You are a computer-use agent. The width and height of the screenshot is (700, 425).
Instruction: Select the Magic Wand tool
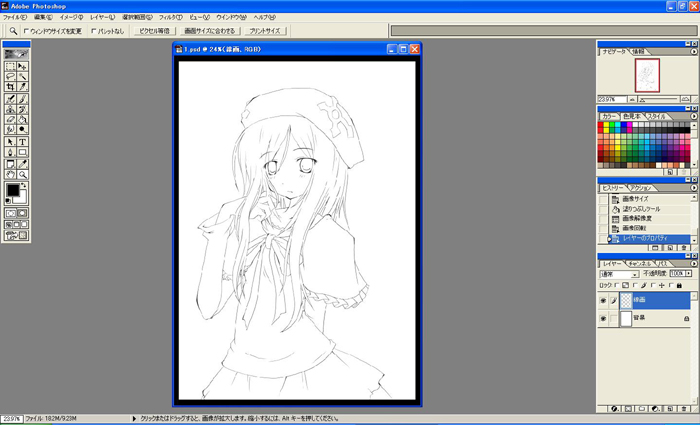(x=22, y=76)
